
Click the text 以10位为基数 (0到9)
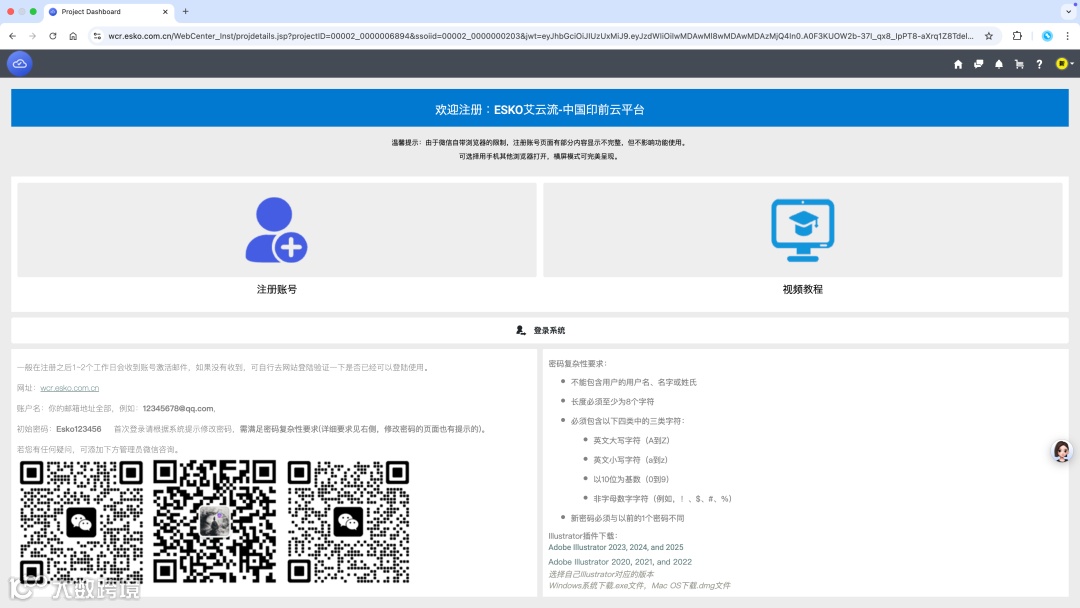pos(631,479)
